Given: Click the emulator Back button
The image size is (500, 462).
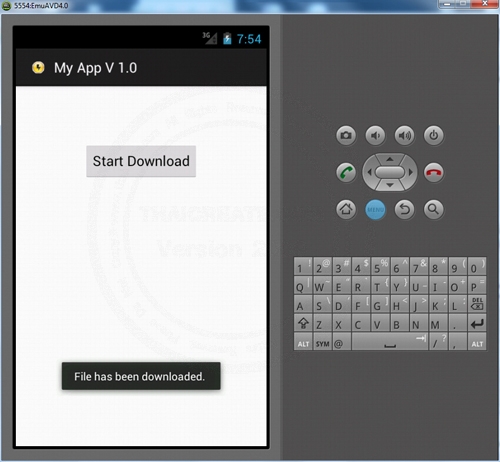Looking at the screenshot, I should coord(404,209).
